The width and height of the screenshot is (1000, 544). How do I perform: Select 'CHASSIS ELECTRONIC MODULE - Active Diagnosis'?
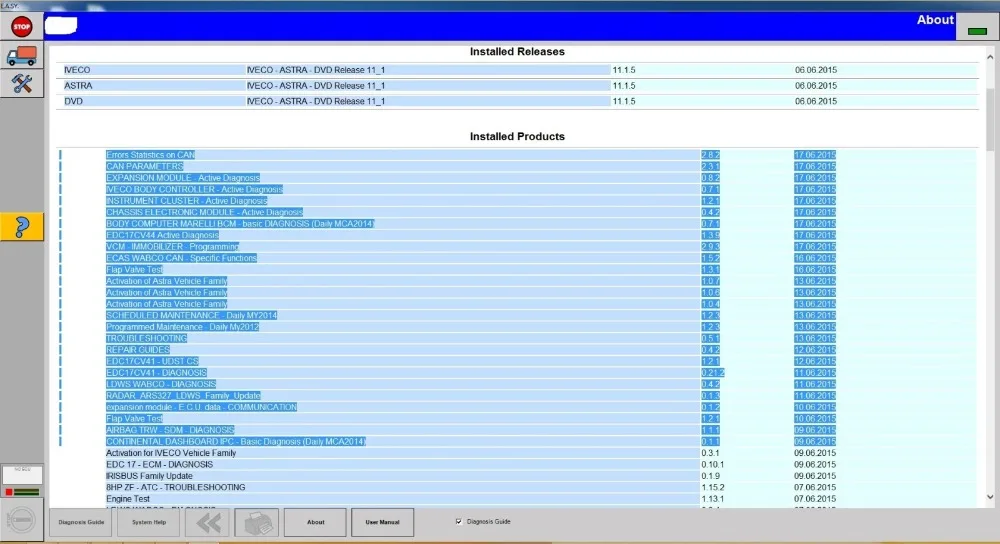click(204, 212)
